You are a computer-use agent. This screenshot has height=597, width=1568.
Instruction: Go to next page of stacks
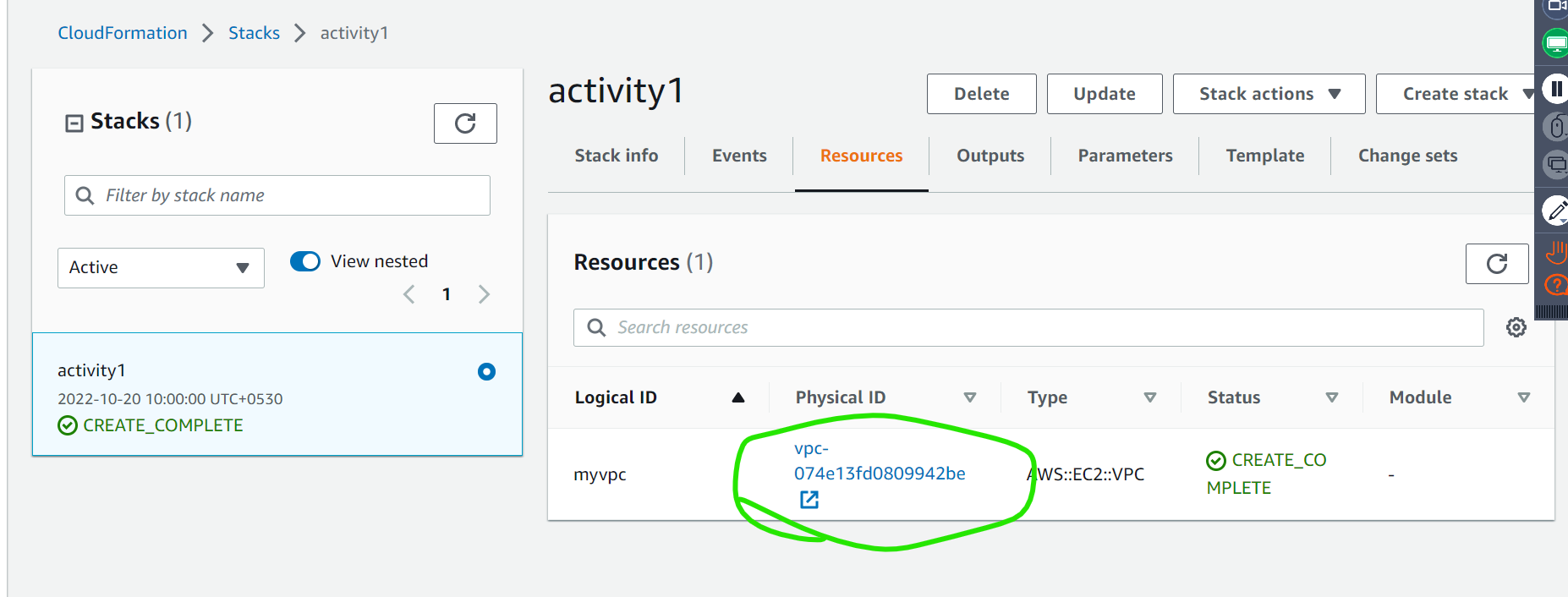[484, 294]
